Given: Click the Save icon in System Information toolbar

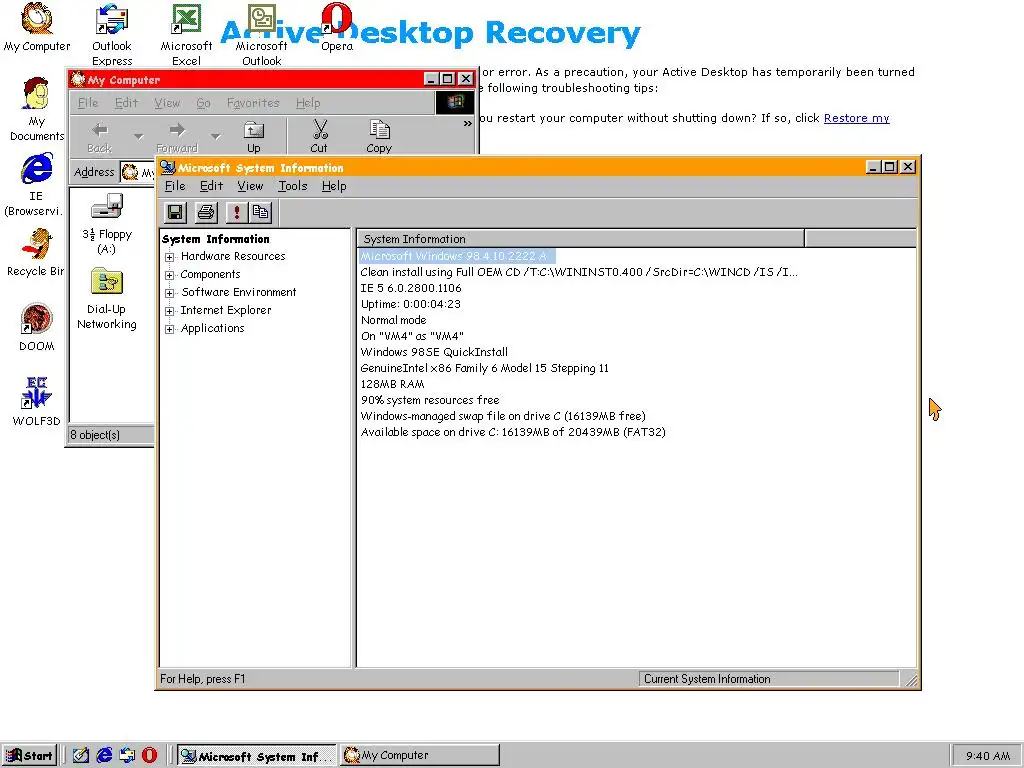Looking at the screenshot, I should click(175, 212).
